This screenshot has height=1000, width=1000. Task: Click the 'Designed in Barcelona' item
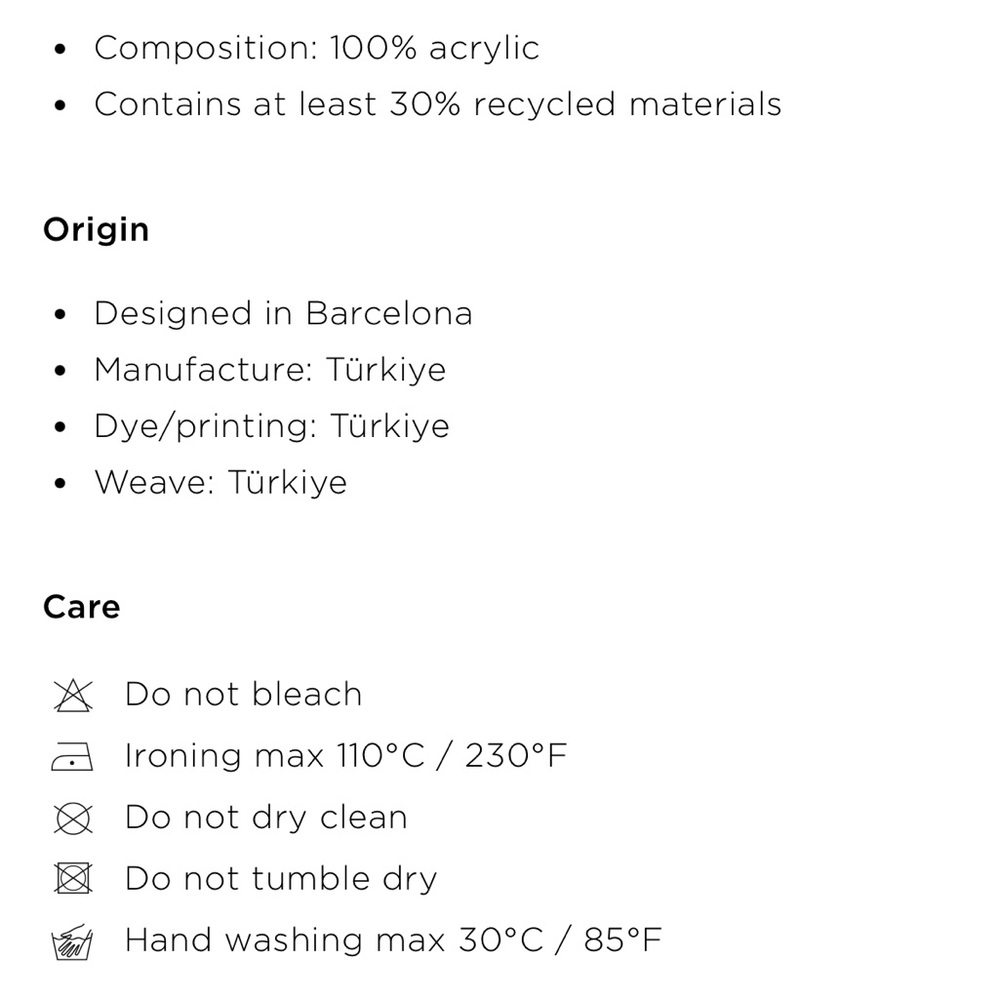click(x=283, y=314)
